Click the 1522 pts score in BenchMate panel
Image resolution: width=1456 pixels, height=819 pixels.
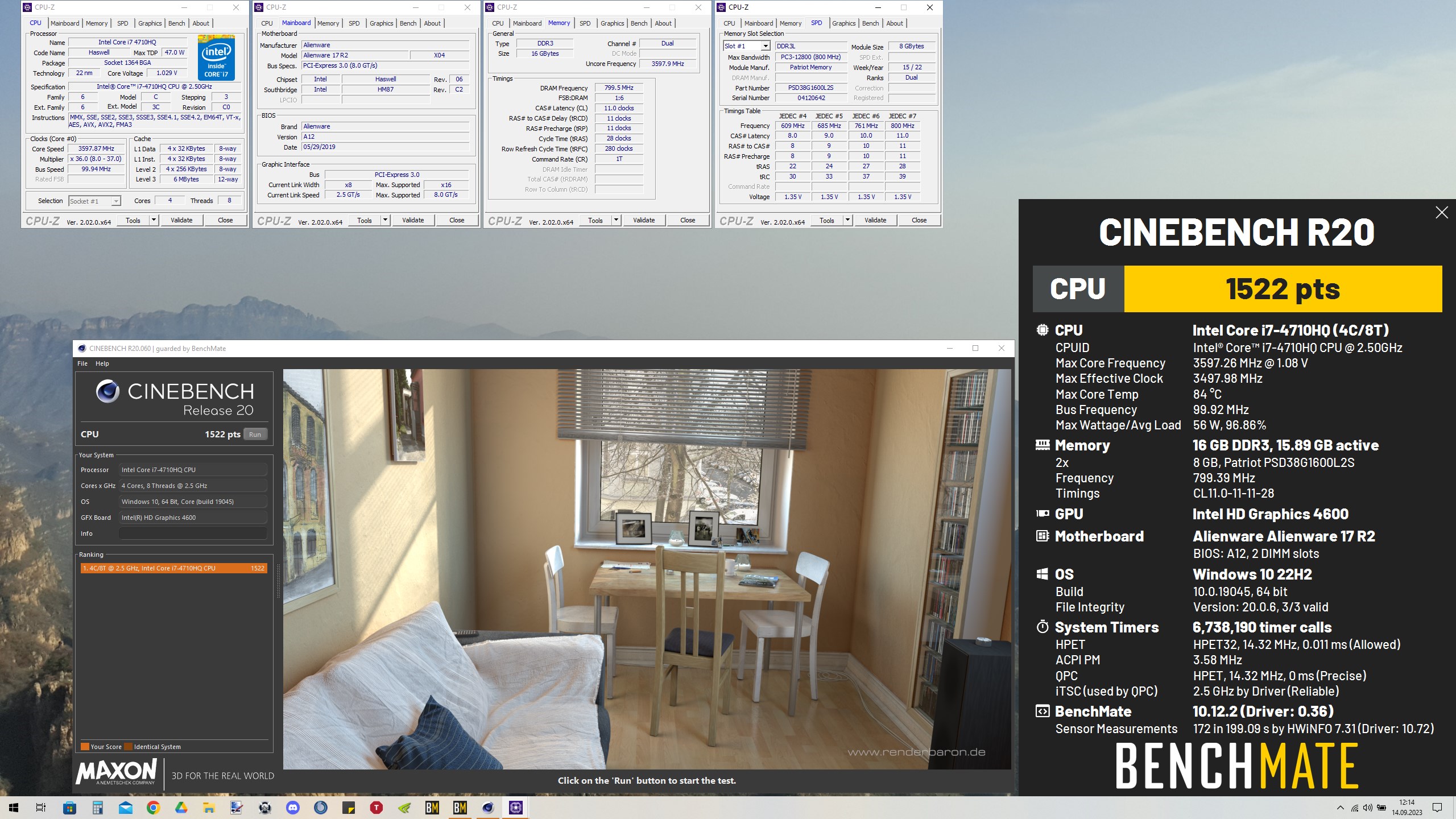[1283, 289]
